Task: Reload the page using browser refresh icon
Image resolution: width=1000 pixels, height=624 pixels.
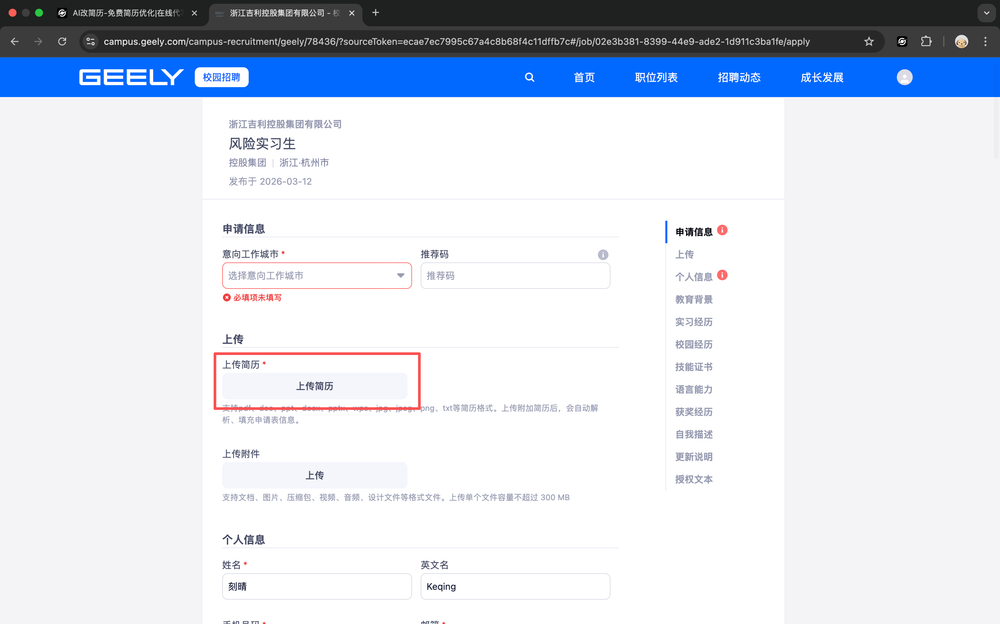Action: 62,42
